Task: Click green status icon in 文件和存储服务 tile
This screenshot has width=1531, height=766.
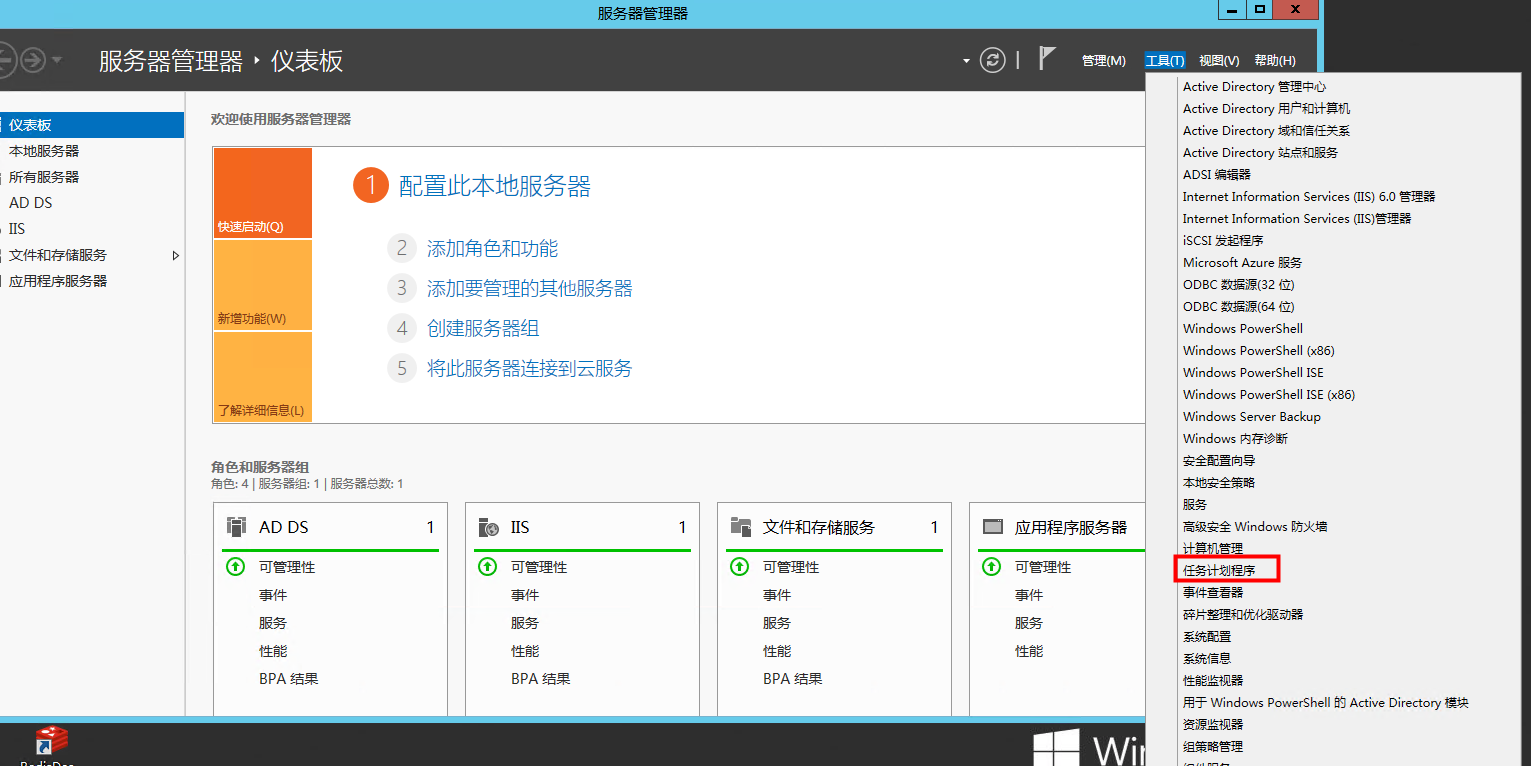Action: pos(740,567)
